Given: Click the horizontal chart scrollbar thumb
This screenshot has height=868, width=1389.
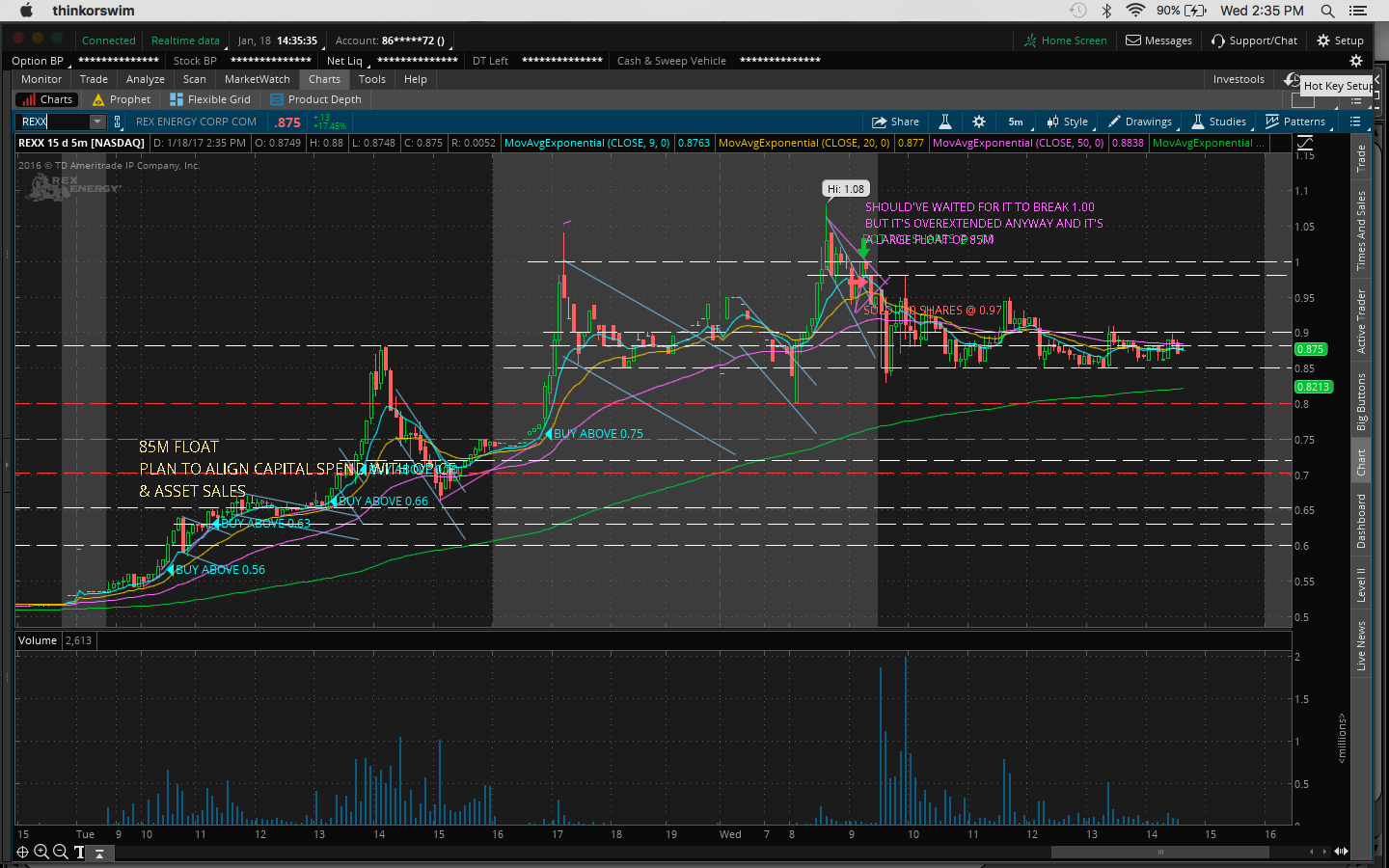Looking at the screenshot, I should pos(1159,852).
